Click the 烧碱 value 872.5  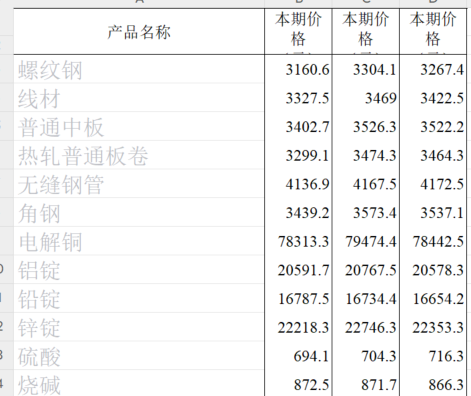[x=298, y=383]
